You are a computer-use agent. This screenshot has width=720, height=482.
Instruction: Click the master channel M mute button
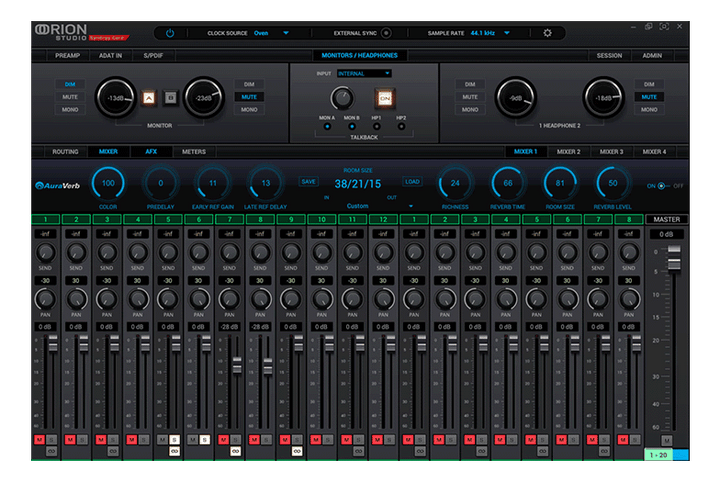666,441
